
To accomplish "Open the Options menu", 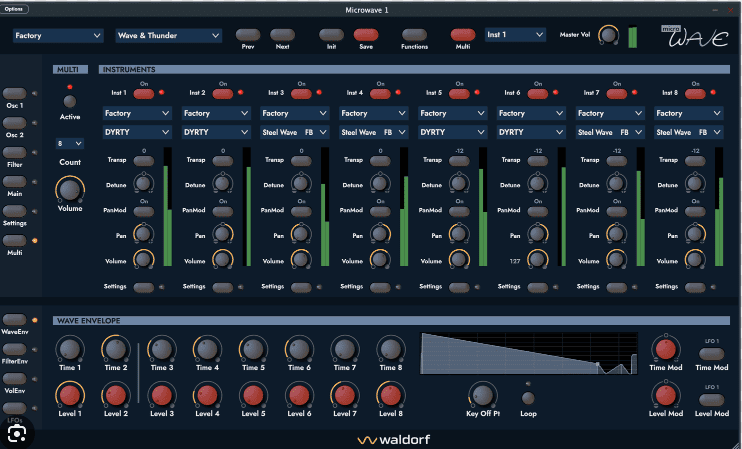I will [14, 9].
